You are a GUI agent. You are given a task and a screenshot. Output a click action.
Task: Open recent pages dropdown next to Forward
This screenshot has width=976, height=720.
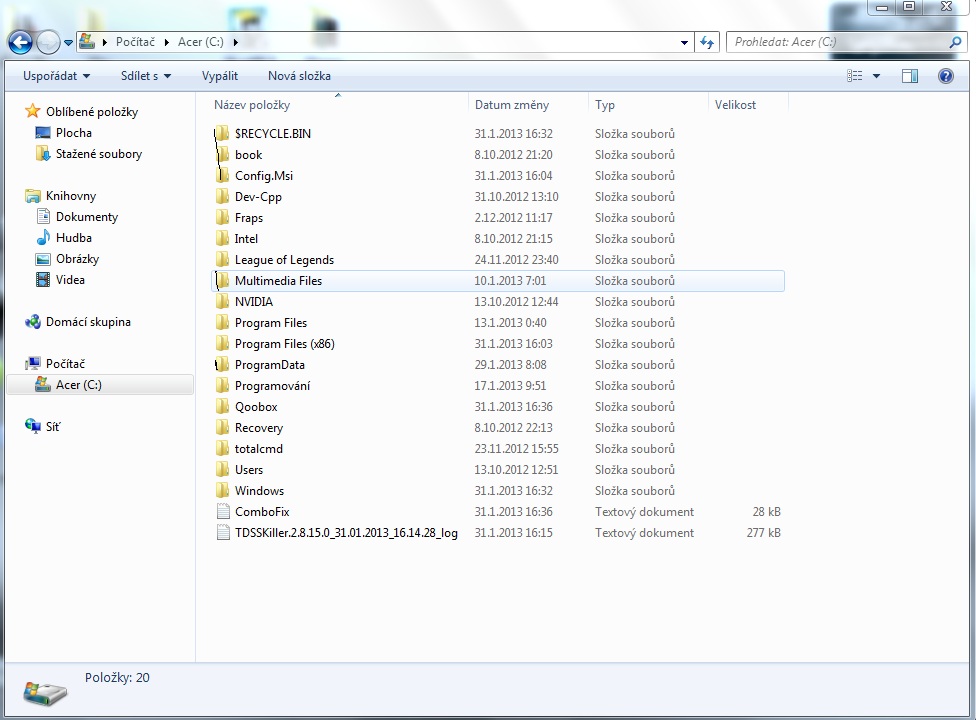click(68, 43)
